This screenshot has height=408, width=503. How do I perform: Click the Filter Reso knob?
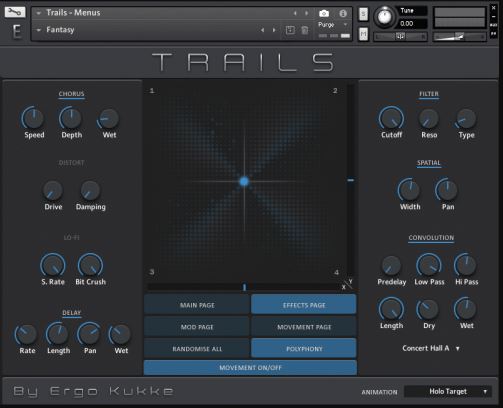[x=429, y=119]
